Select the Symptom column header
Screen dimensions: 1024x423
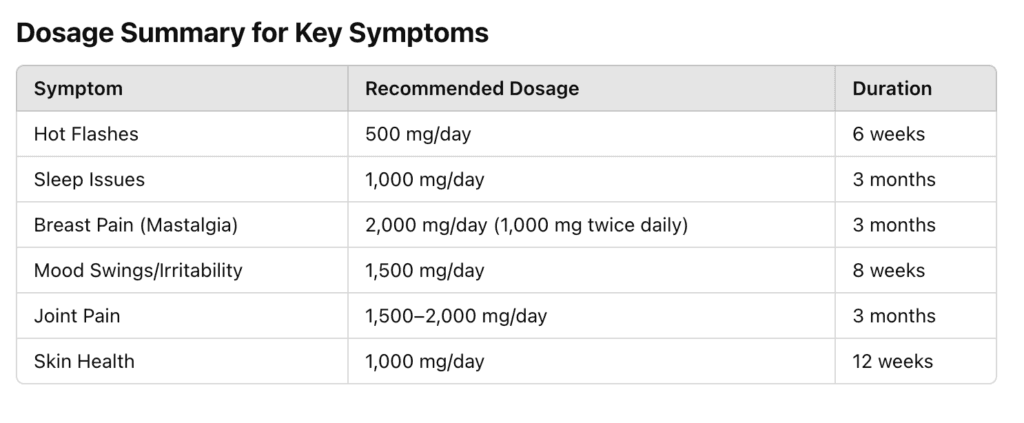coord(182,88)
